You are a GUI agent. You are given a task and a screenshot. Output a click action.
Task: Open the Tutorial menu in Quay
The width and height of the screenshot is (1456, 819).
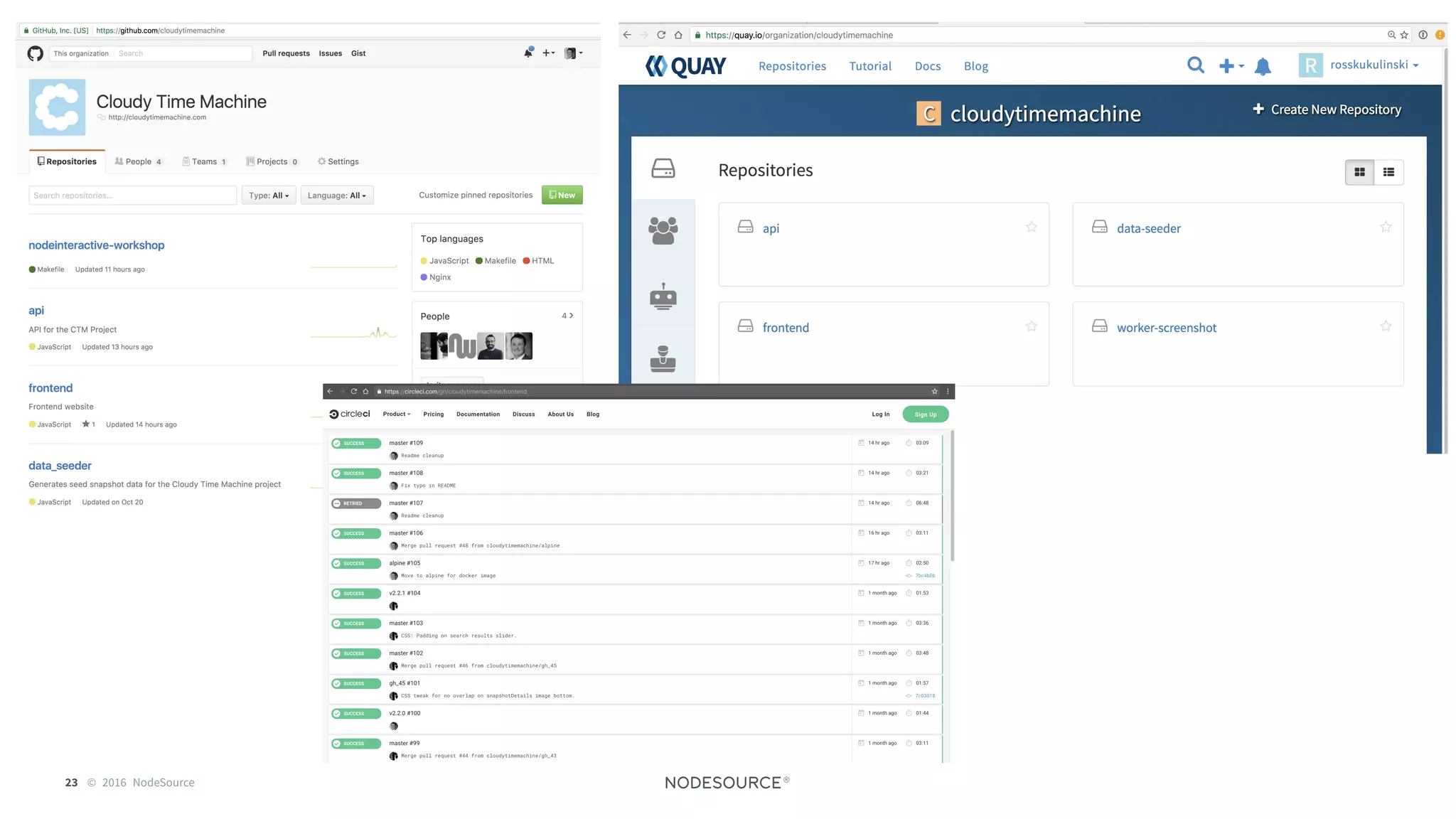point(869,66)
